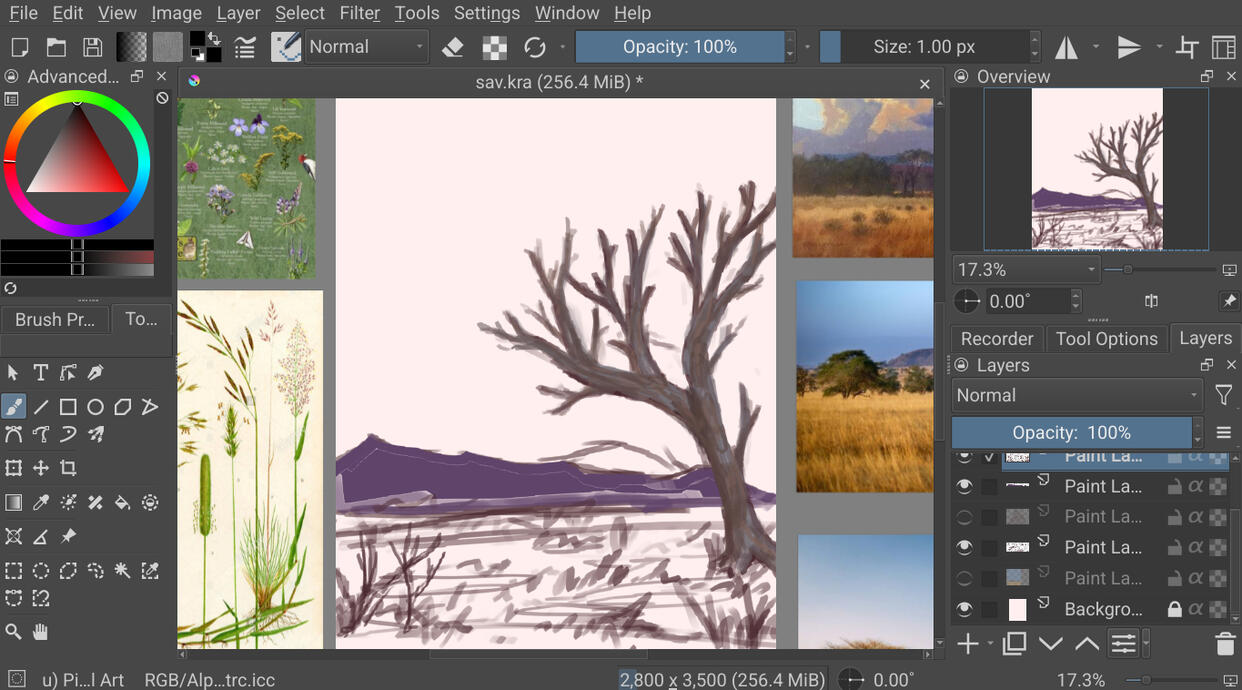Open the Filter menu

click(x=359, y=13)
